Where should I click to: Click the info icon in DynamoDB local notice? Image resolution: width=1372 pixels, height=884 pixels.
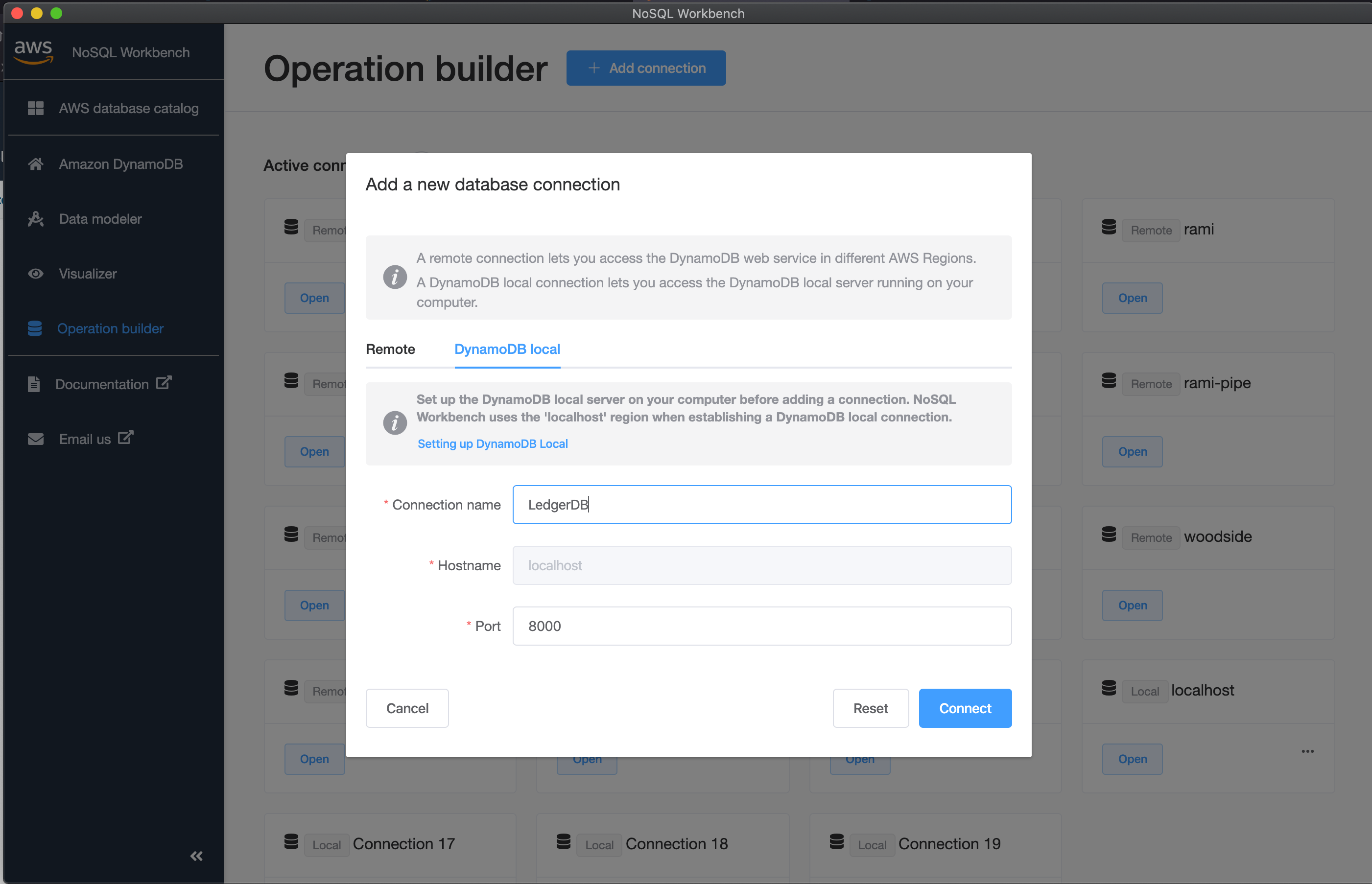(395, 423)
